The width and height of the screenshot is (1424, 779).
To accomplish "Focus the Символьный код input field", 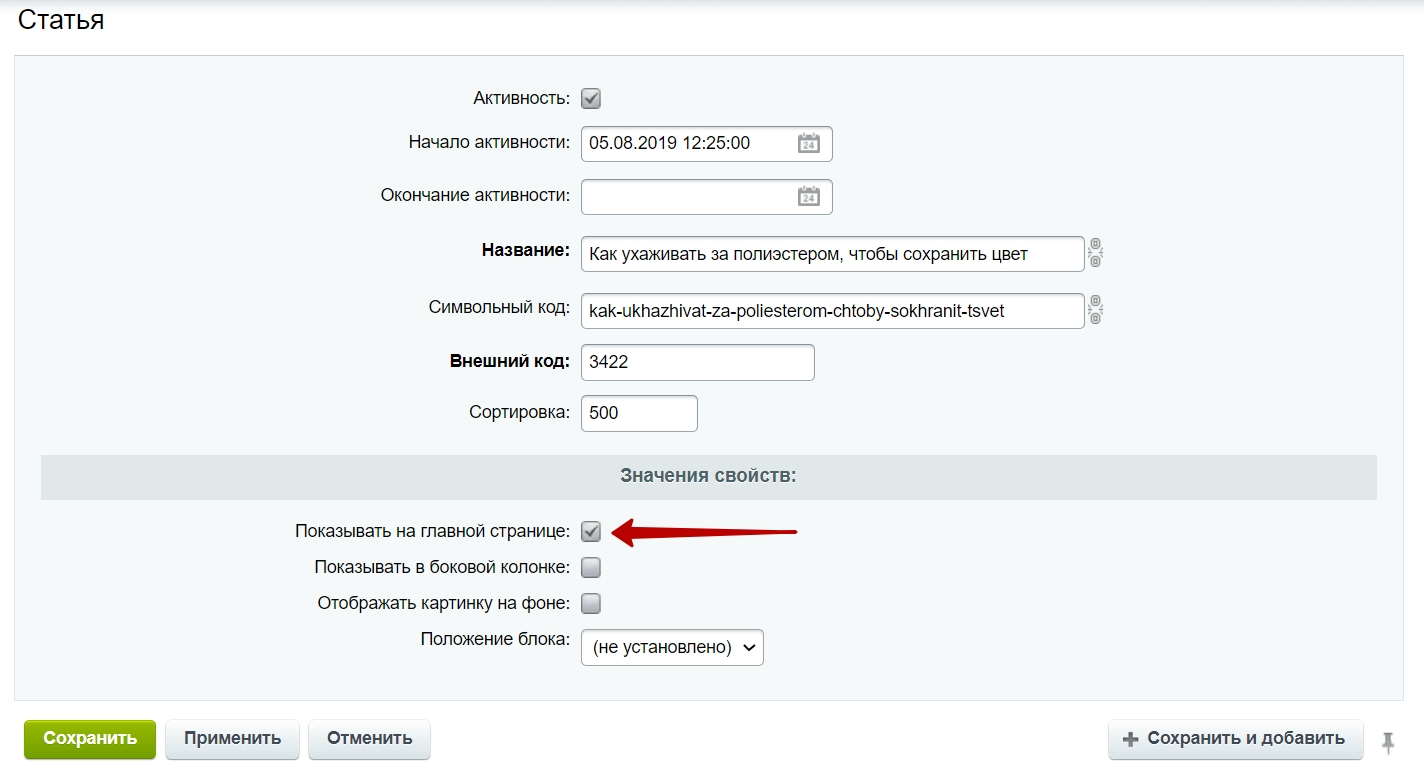I will click(832, 311).
